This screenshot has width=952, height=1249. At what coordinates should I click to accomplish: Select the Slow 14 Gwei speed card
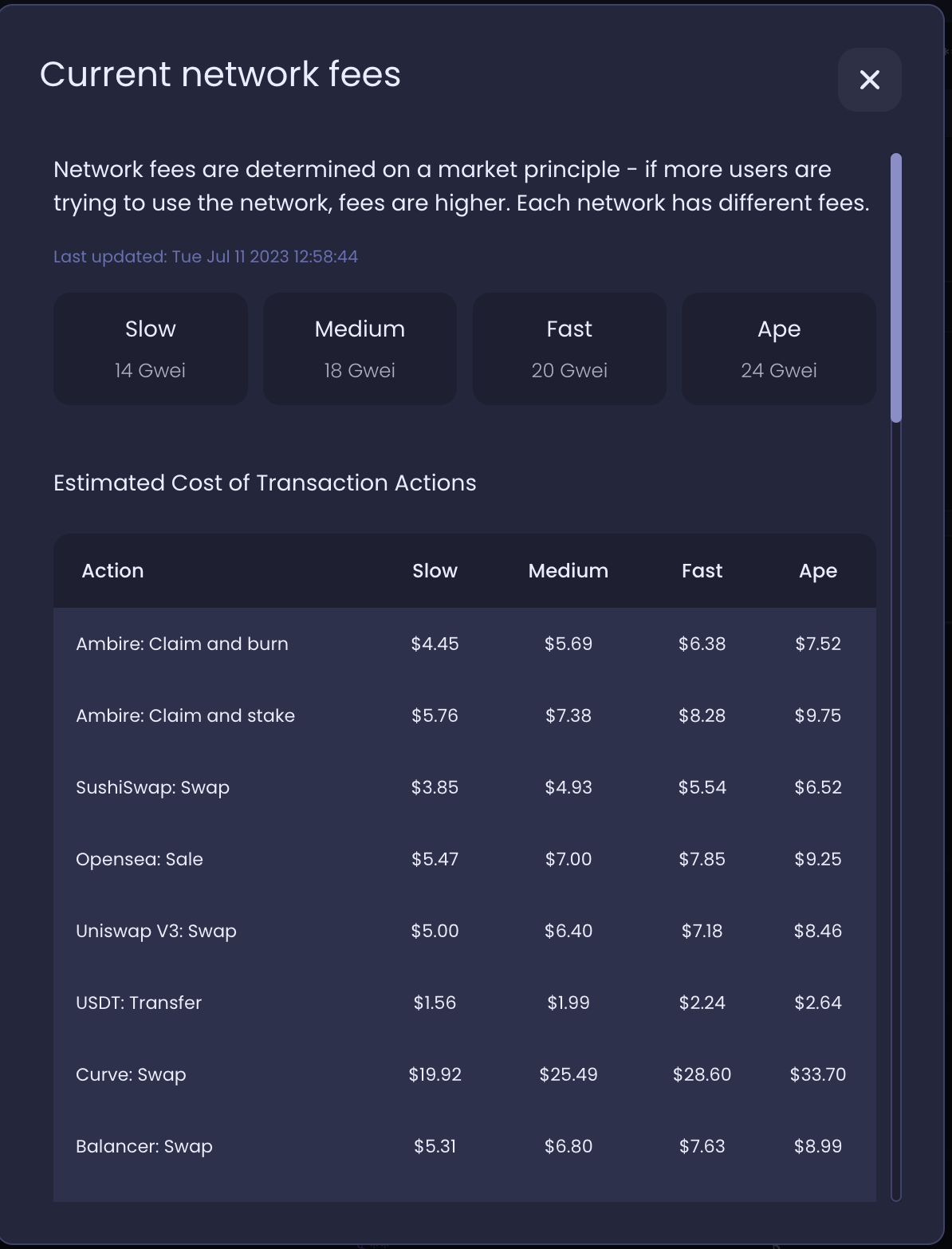point(151,349)
